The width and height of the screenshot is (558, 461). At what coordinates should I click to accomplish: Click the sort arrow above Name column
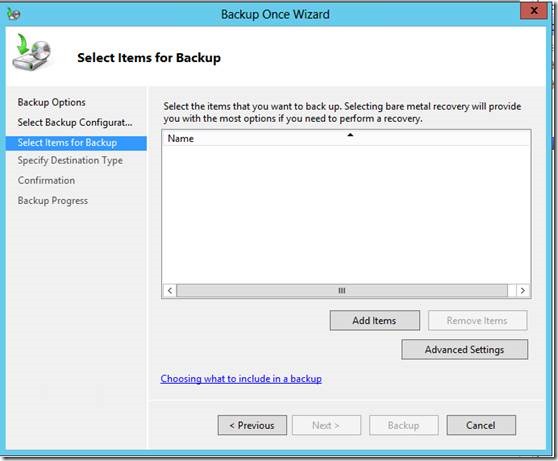coord(350,135)
